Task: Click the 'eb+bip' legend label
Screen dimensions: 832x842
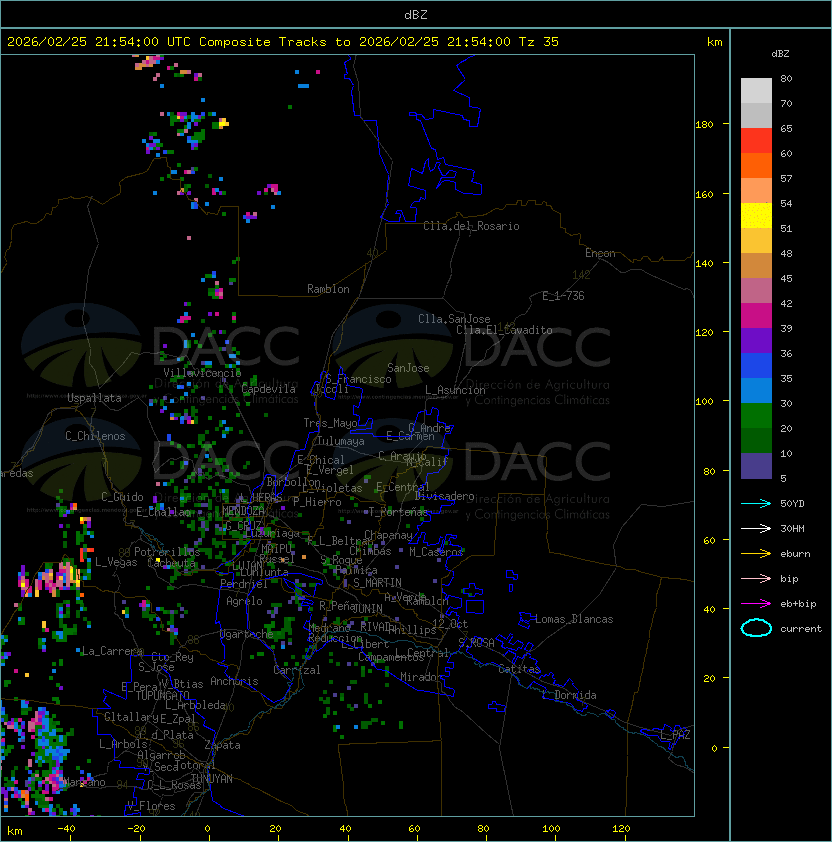Action: [x=798, y=604]
